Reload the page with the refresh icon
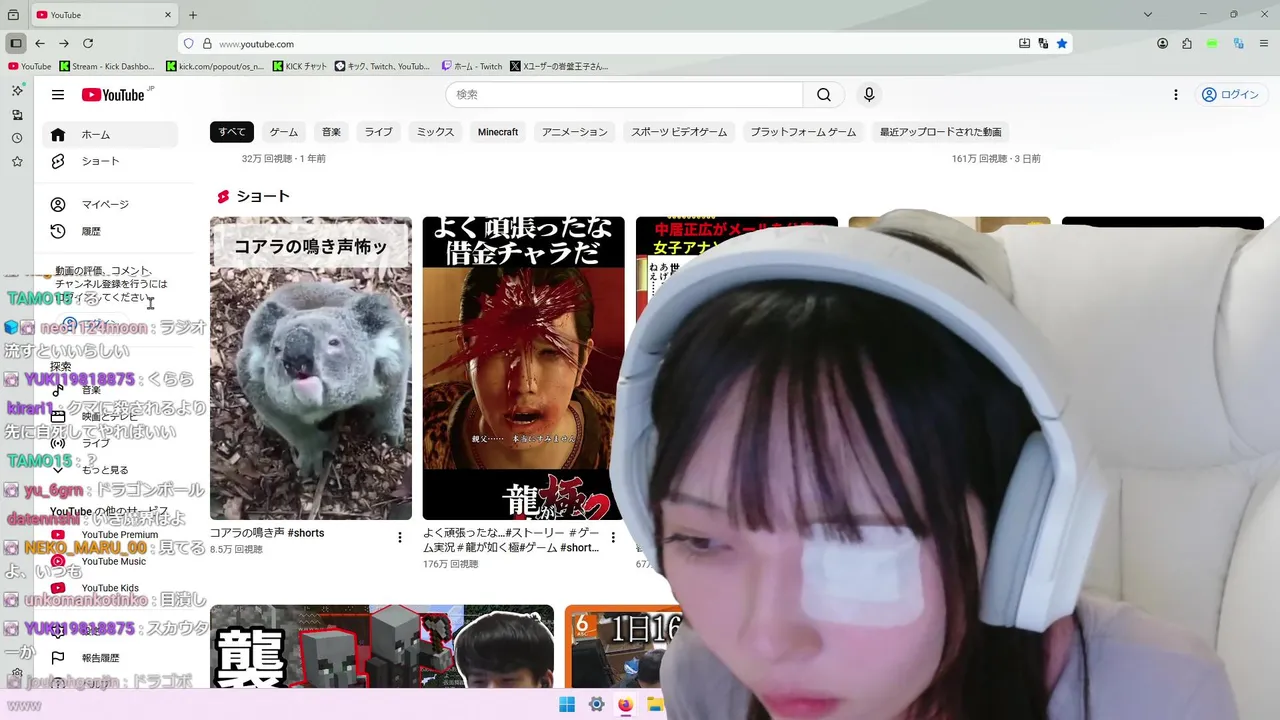Image resolution: width=1280 pixels, height=720 pixels. pyautogui.click(x=88, y=43)
